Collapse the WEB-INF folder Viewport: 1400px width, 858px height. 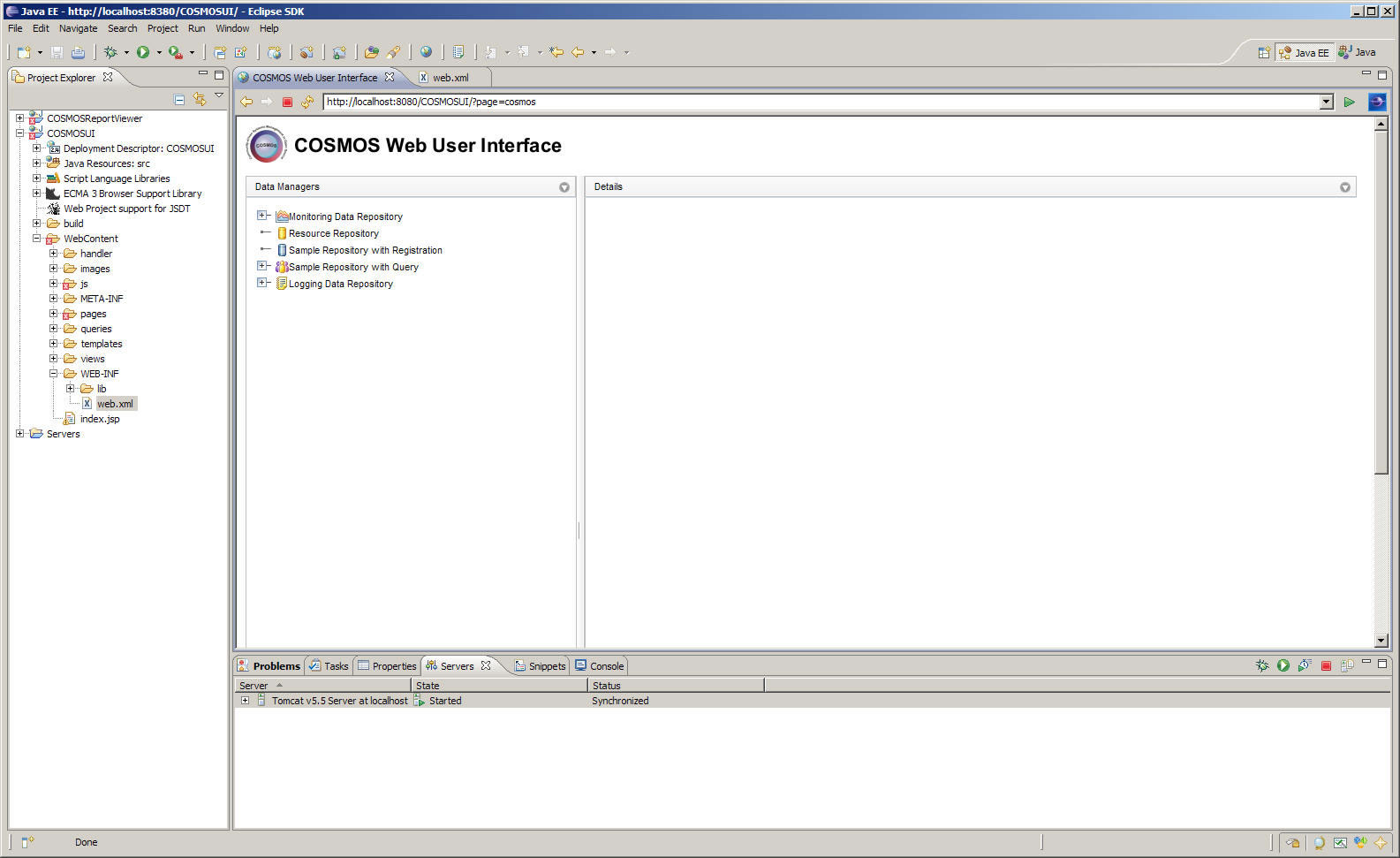click(x=53, y=374)
